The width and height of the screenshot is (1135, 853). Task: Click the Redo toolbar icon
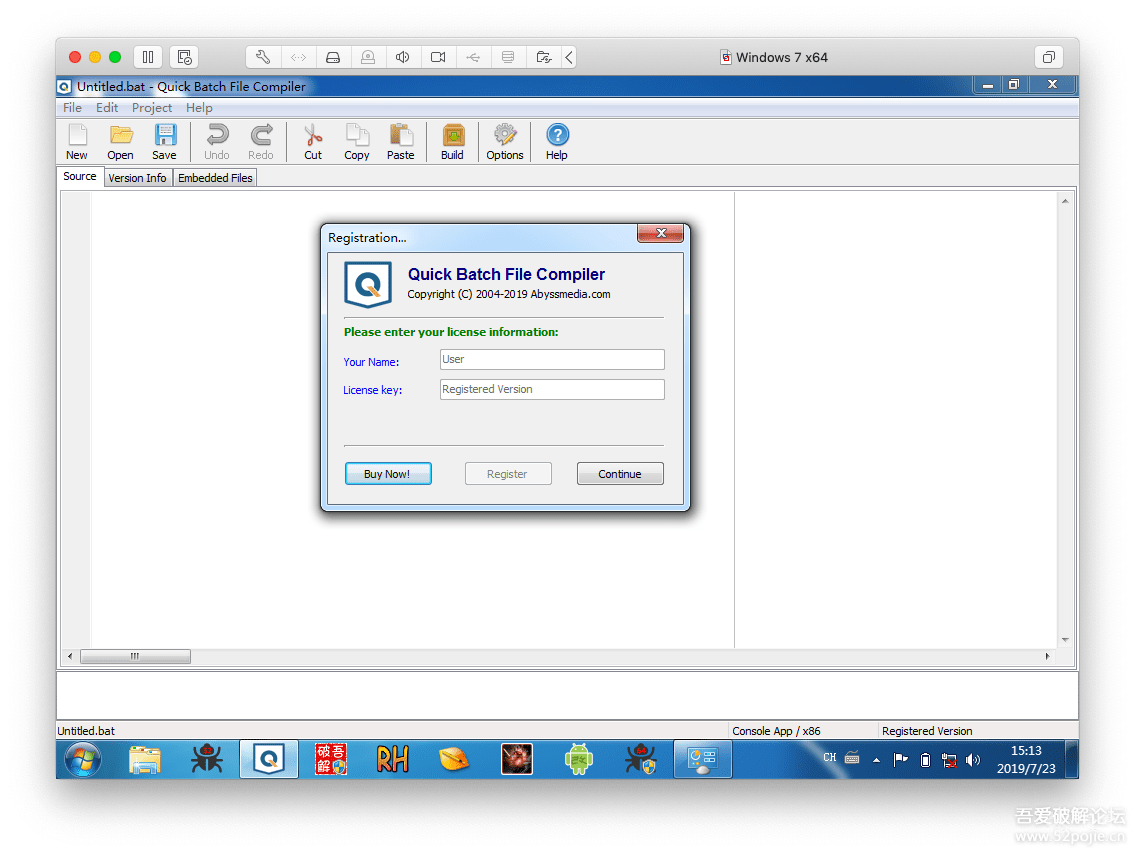click(261, 141)
